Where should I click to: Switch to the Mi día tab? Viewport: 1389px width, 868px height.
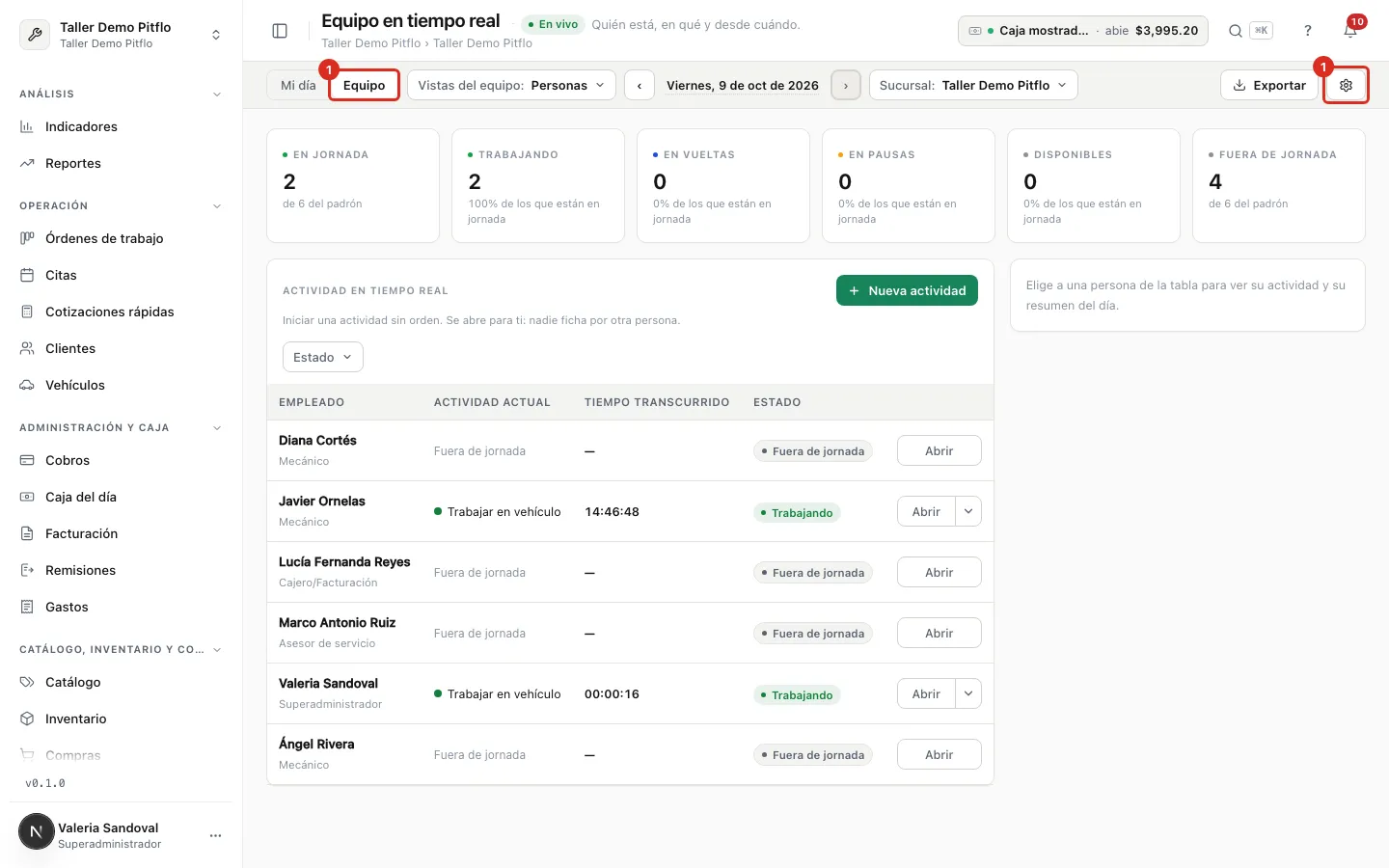[298, 85]
